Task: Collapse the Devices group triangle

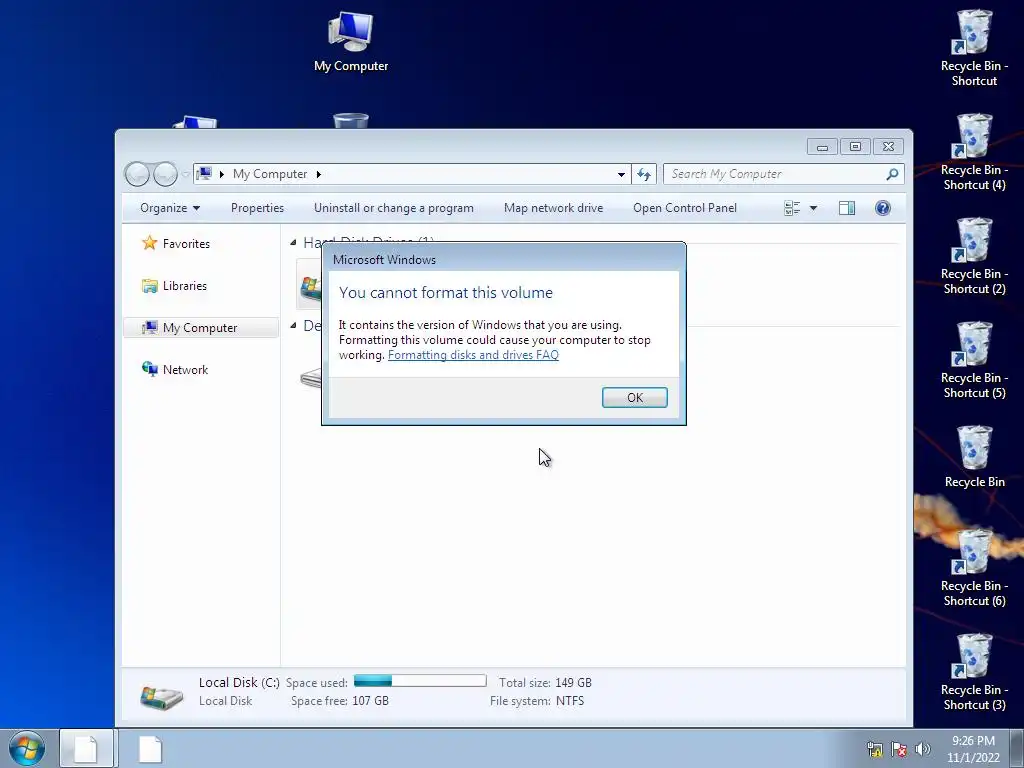Action: [x=293, y=325]
